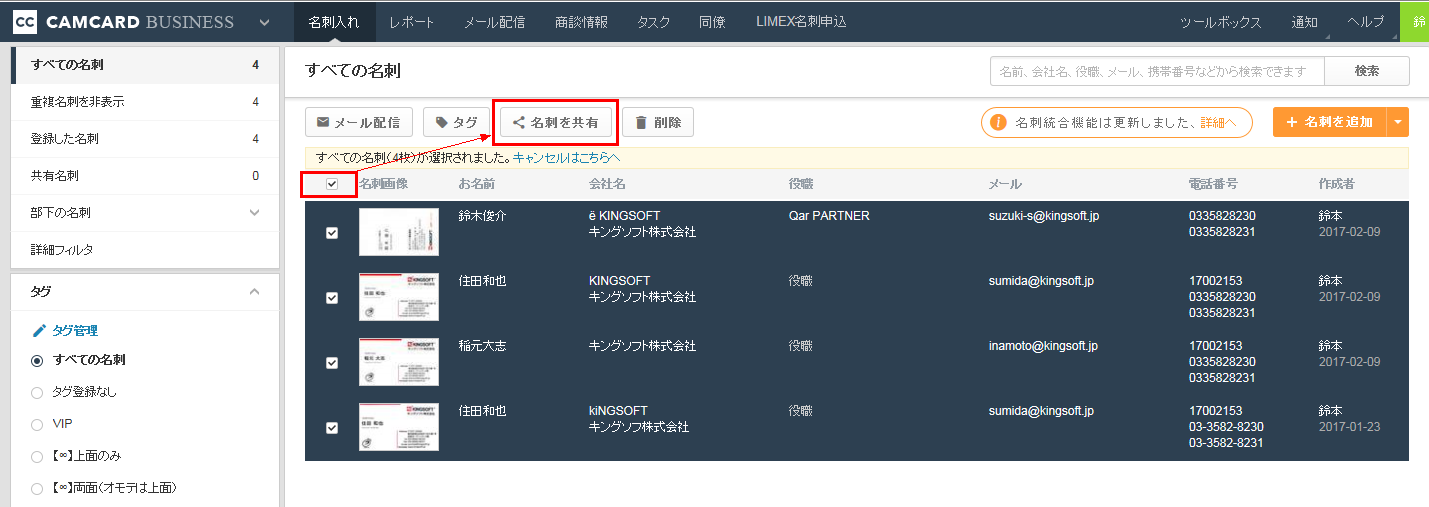
Task: Toggle the select-all header checkbox
Action: (332, 183)
